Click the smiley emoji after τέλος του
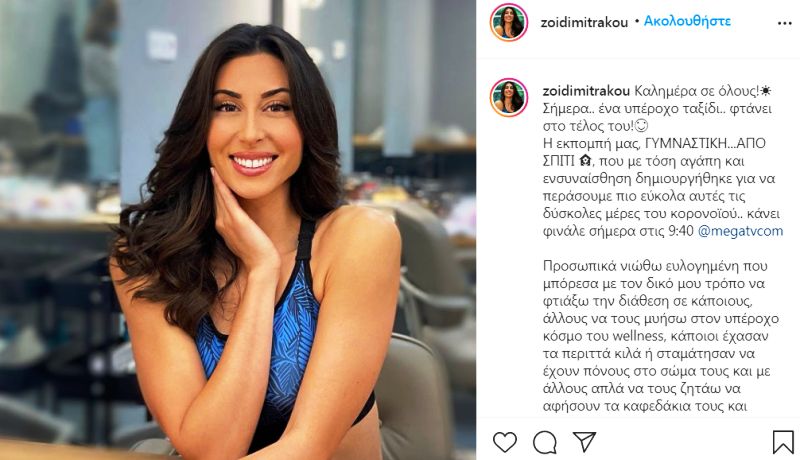This screenshot has width=800, height=460. click(642, 125)
